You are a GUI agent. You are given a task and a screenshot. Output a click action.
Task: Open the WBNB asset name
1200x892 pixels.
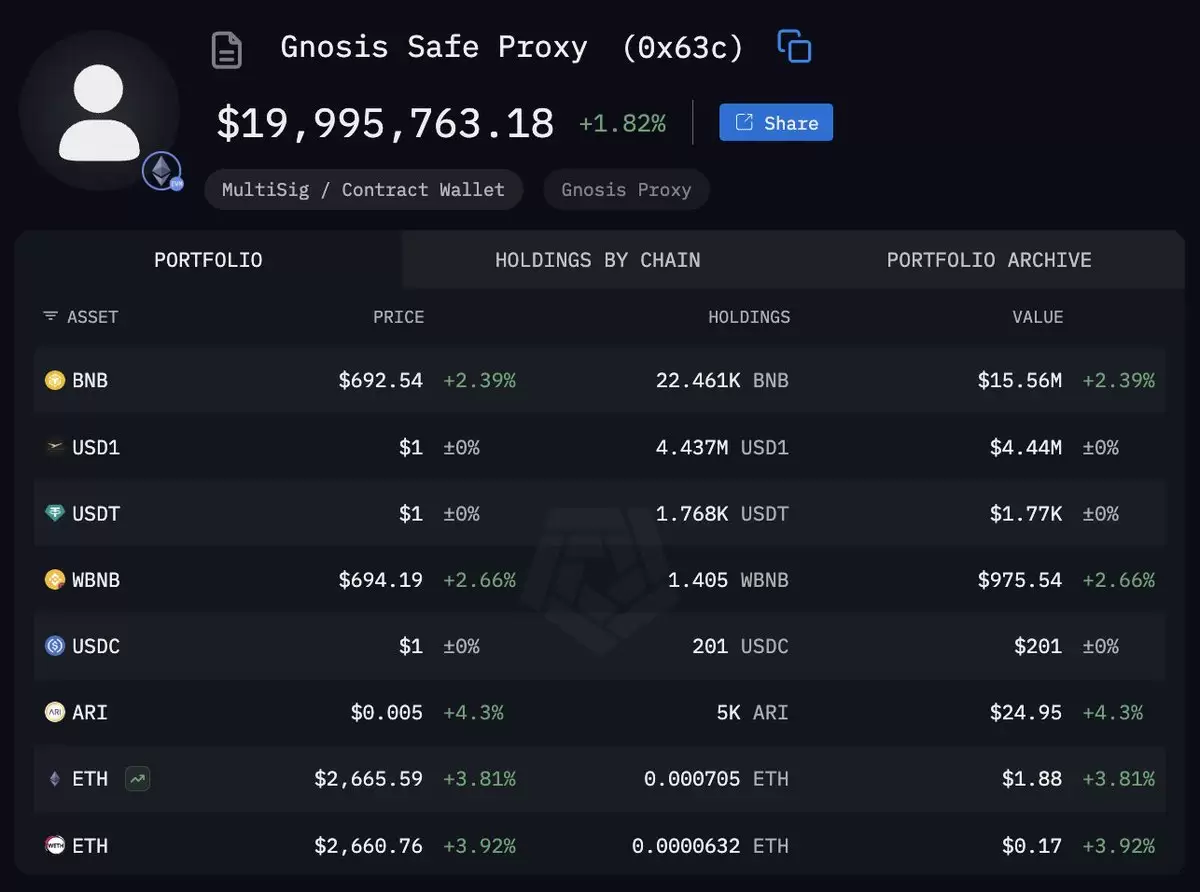click(96, 580)
